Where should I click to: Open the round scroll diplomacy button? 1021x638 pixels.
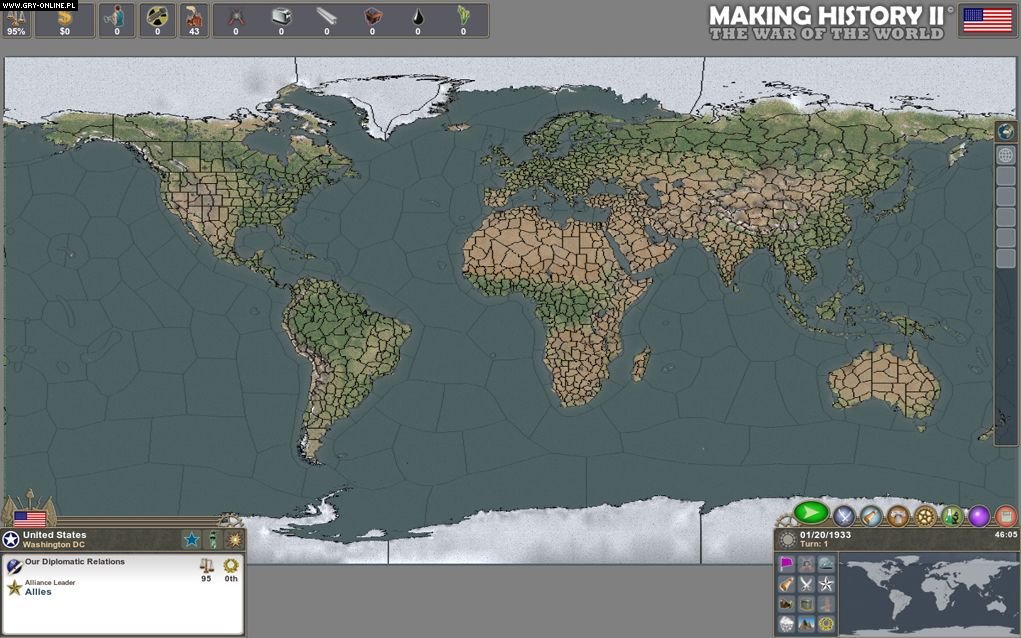click(871, 516)
